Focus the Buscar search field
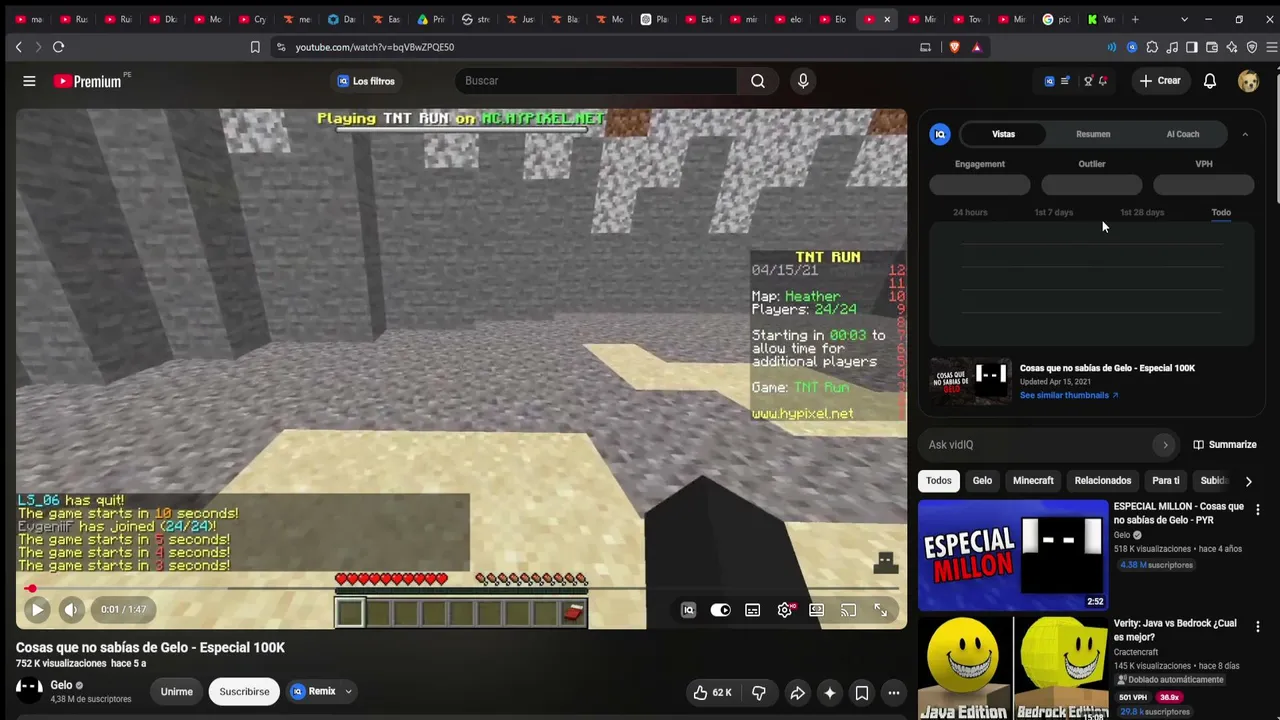The width and height of the screenshot is (1280, 720). coord(596,81)
